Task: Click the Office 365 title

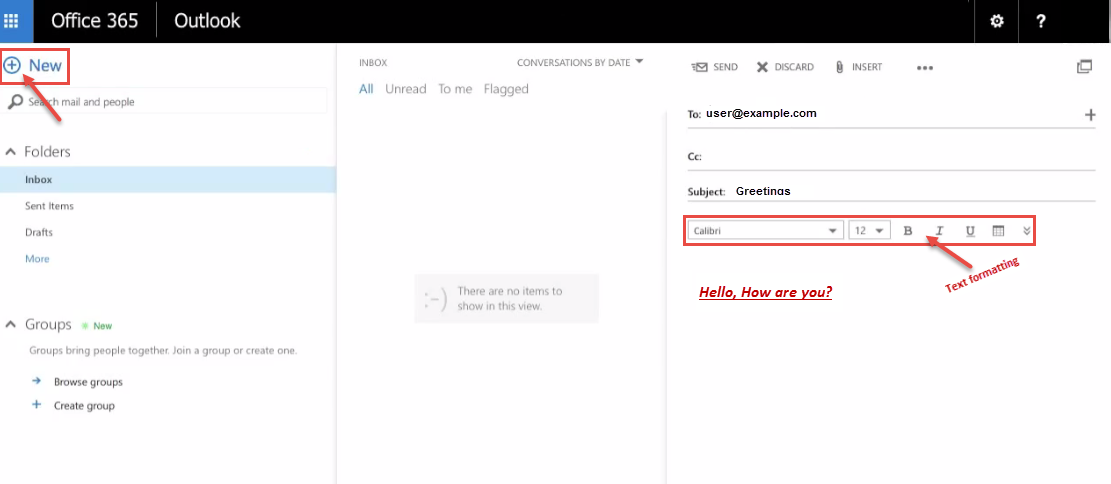Action: [x=94, y=21]
